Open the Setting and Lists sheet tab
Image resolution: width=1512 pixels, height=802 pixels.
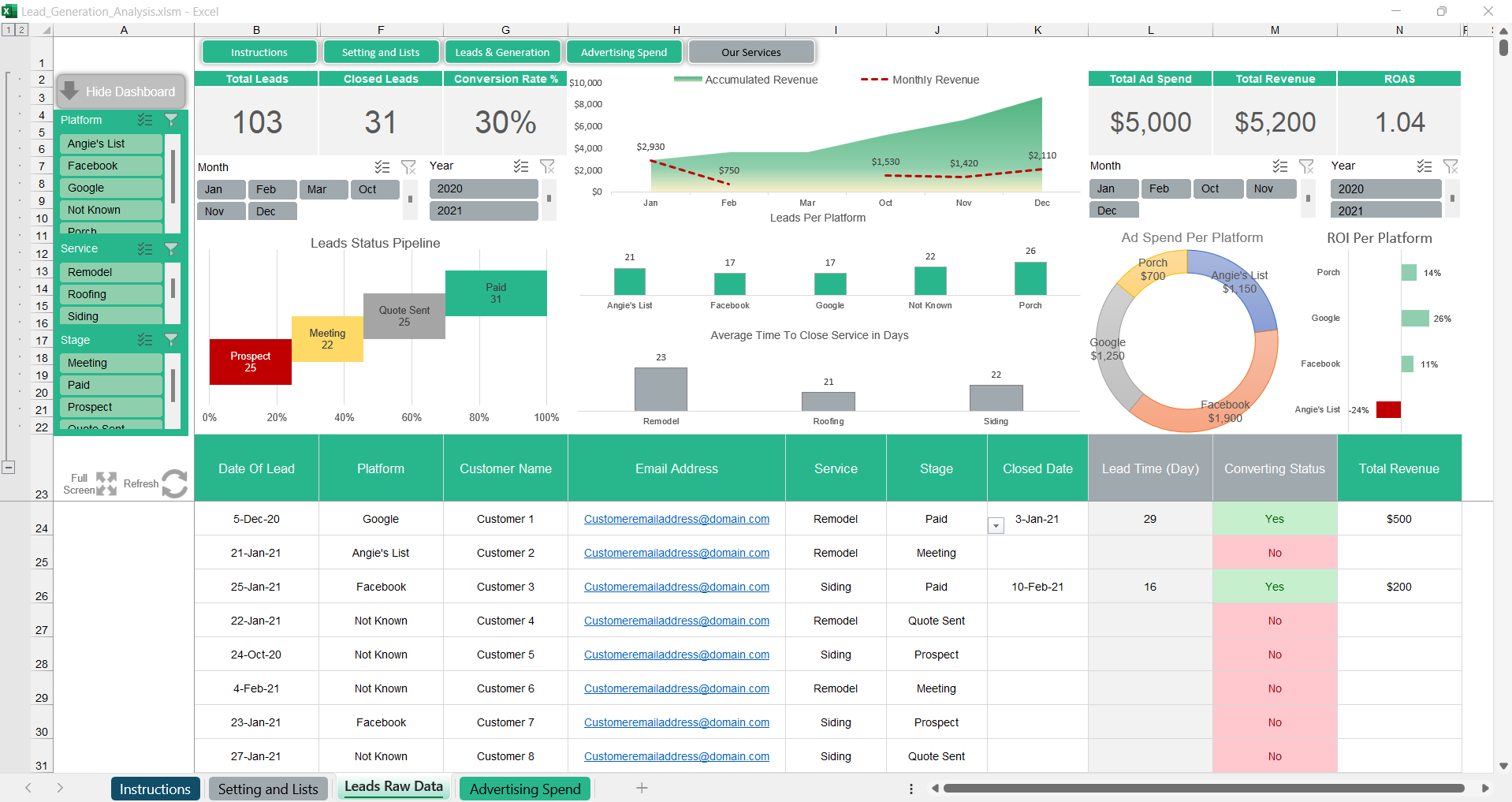click(x=268, y=789)
